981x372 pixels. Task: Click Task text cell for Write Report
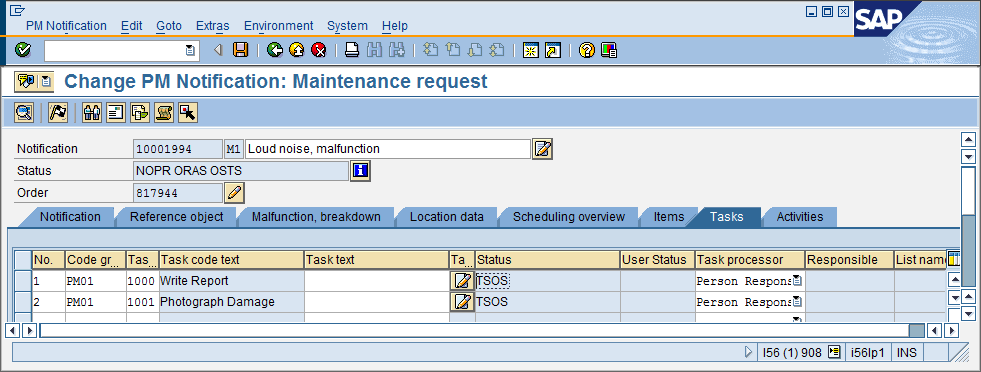[377, 281]
